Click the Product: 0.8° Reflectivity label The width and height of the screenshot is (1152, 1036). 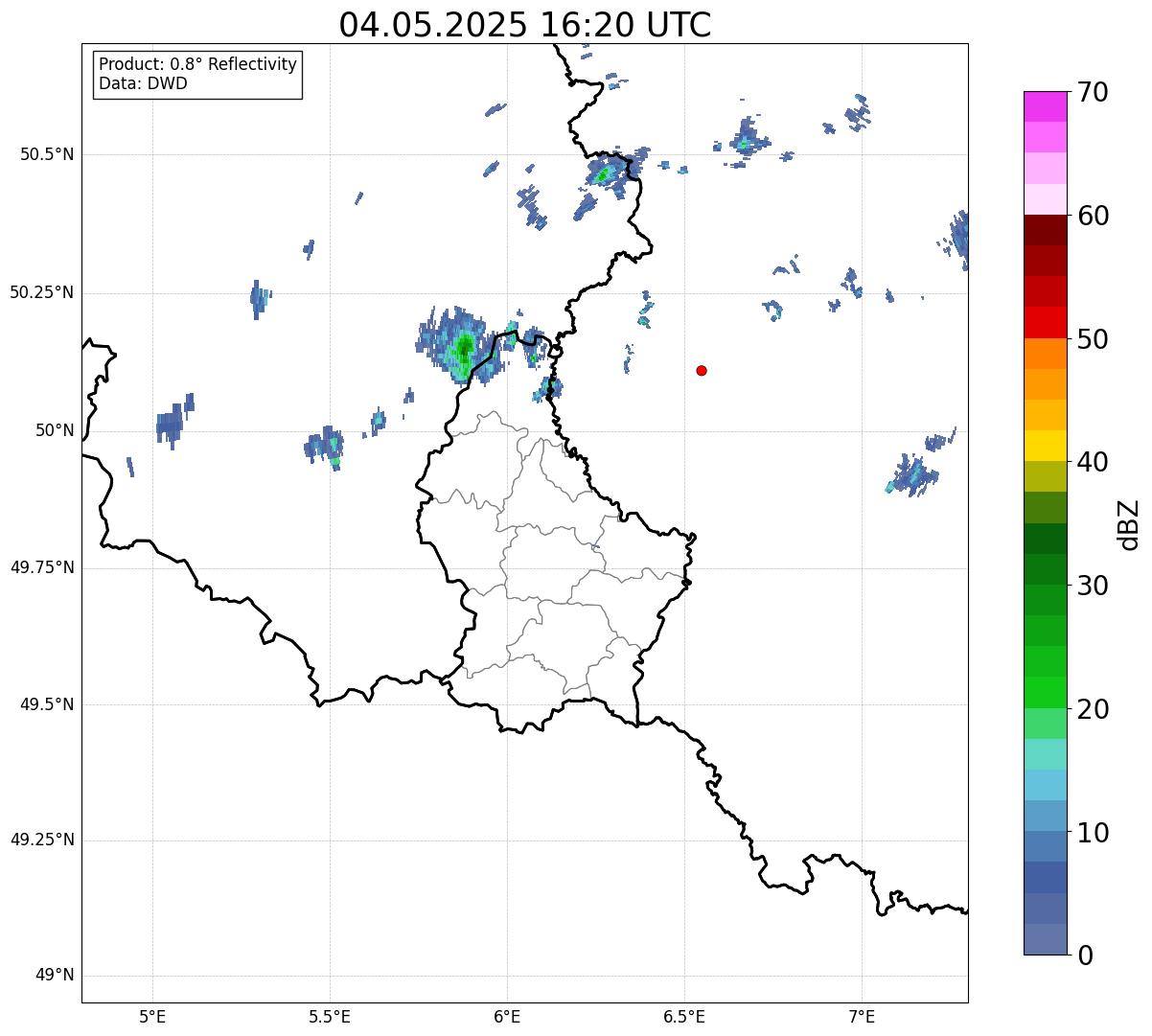pyautogui.click(x=198, y=64)
